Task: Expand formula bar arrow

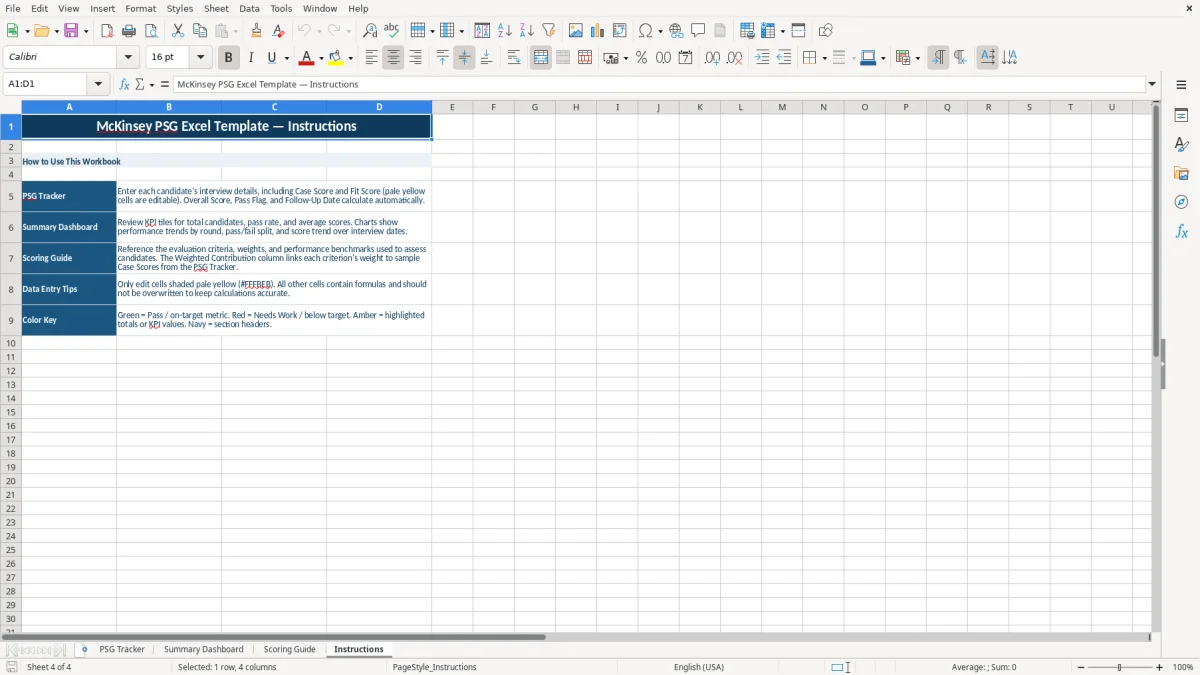Action: (x=1152, y=84)
